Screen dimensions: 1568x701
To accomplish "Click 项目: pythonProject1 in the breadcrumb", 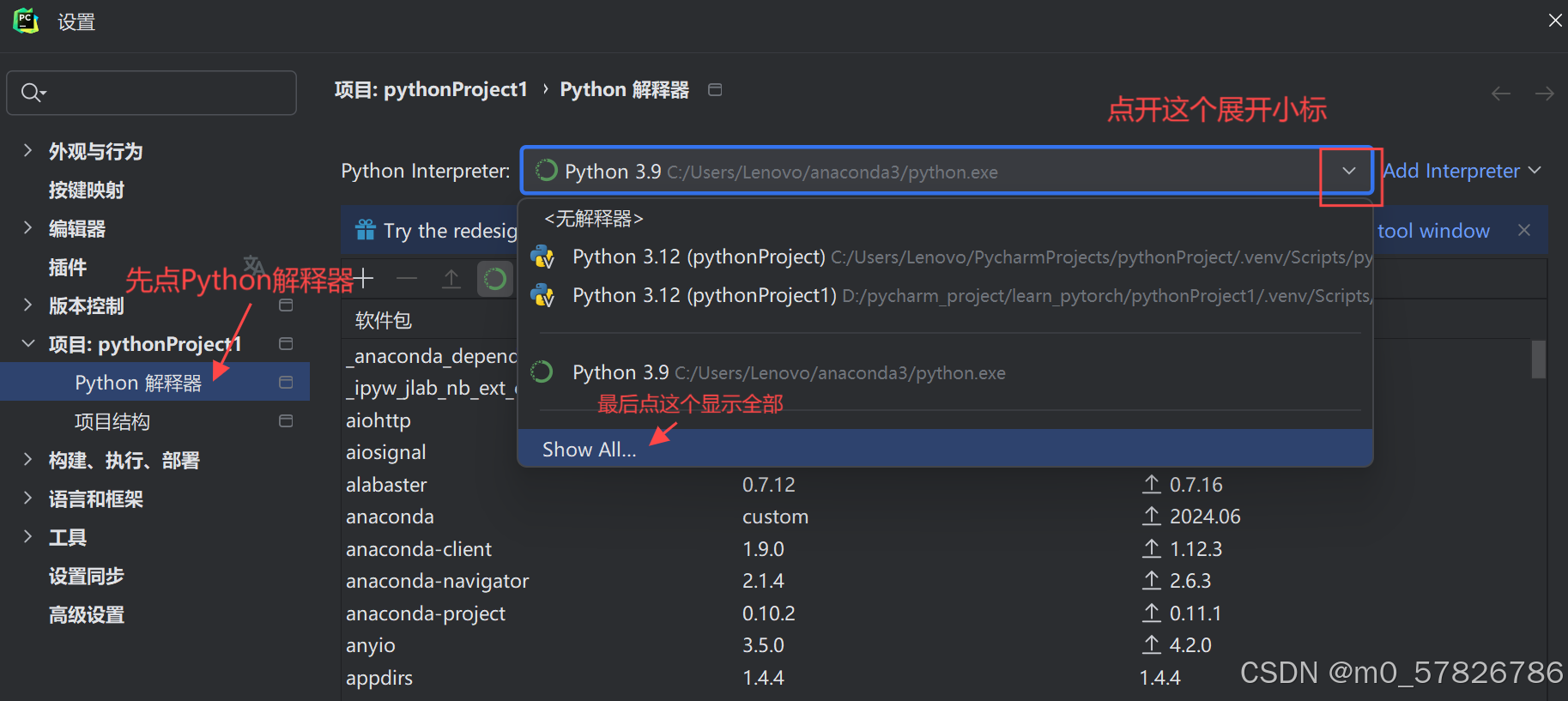I will pos(430,89).
